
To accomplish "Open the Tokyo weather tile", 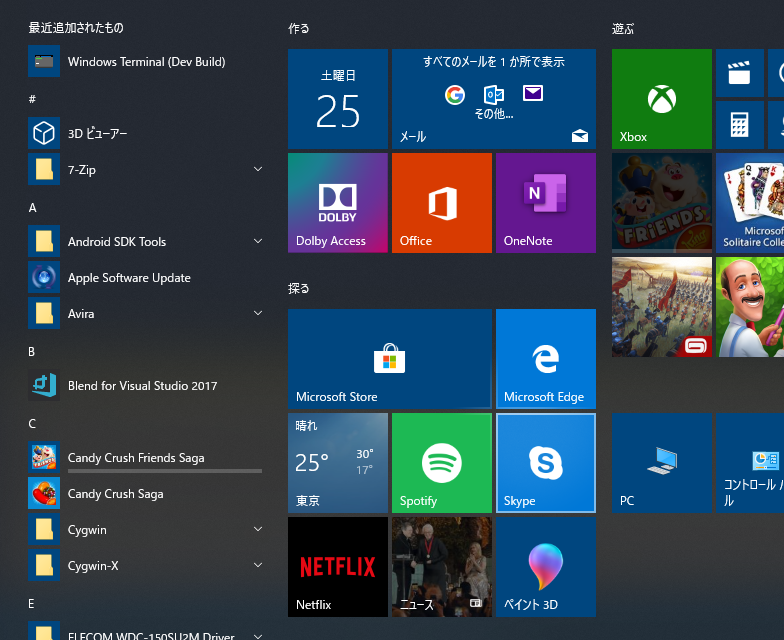I will tap(338, 463).
